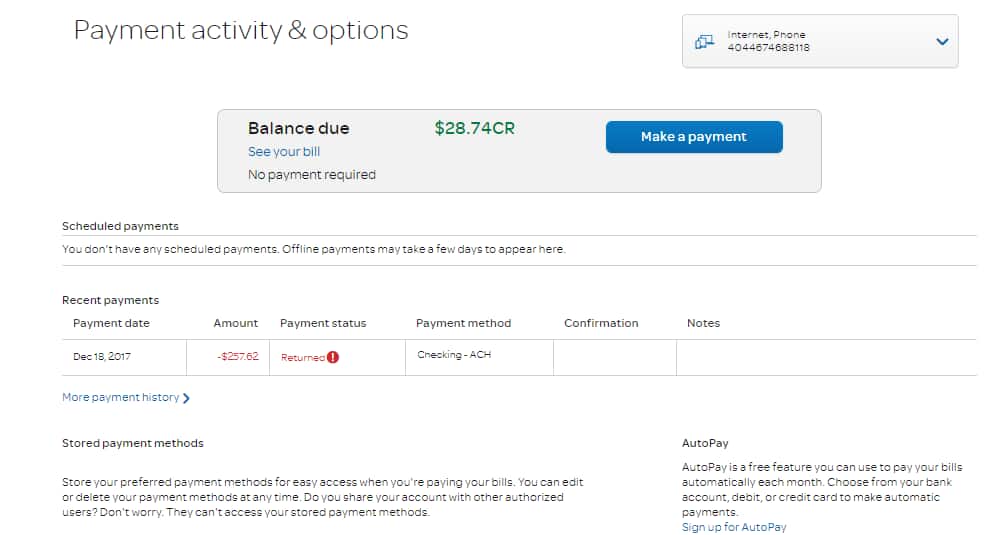Select the Dec 18, 2017 payment row date

102,356
